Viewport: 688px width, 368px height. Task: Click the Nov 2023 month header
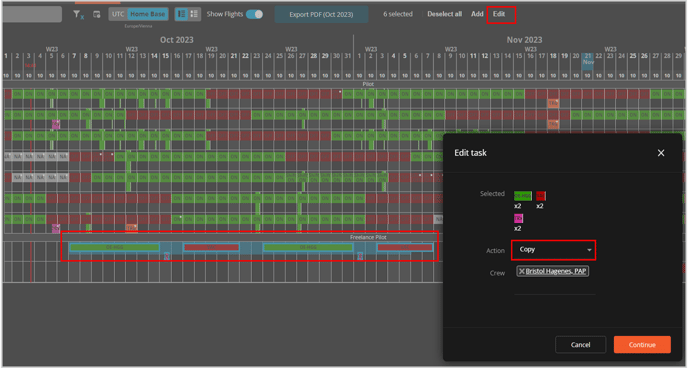coord(524,40)
